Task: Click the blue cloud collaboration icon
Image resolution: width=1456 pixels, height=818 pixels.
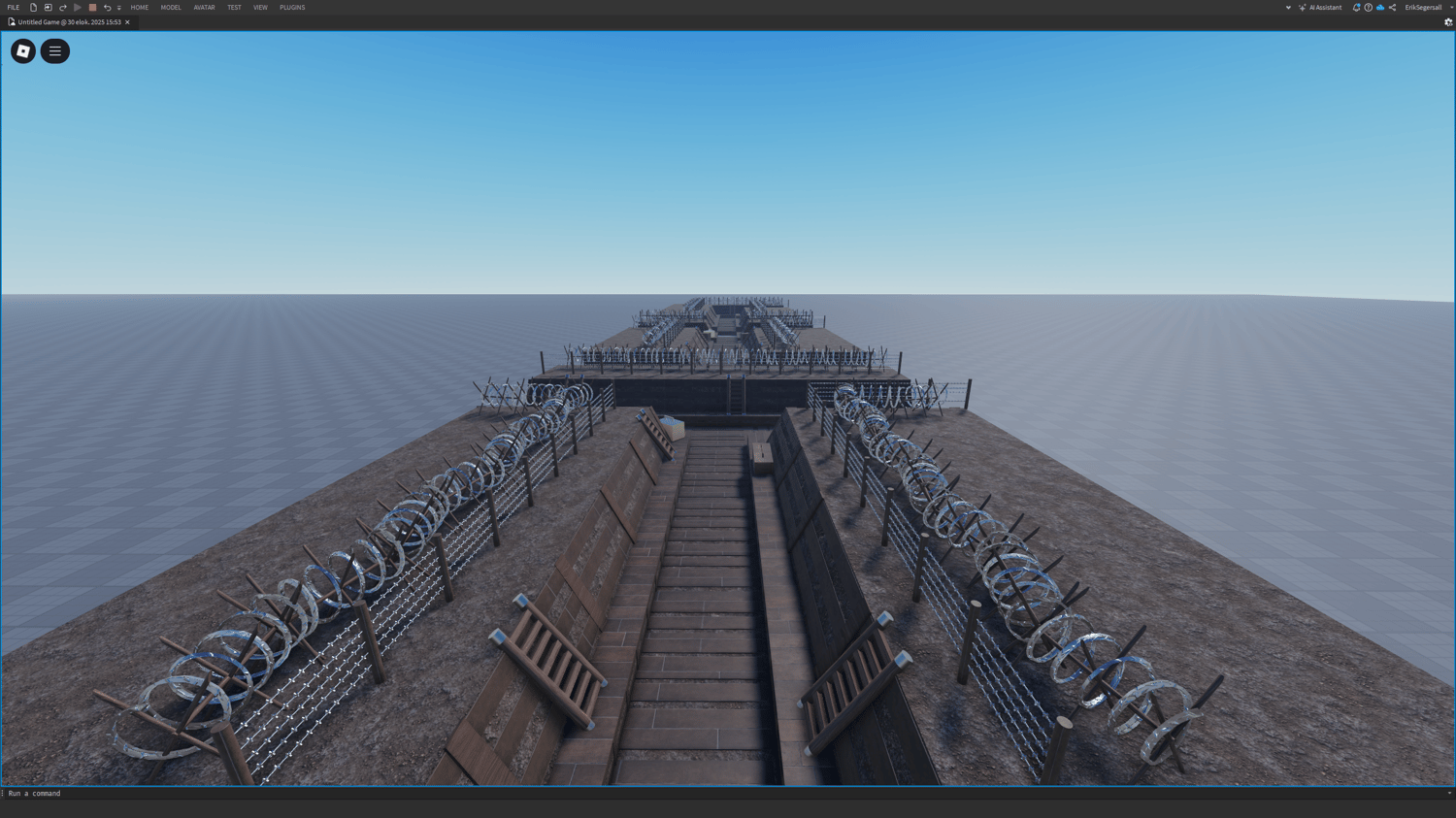Action: click(x=1380, y=8)
